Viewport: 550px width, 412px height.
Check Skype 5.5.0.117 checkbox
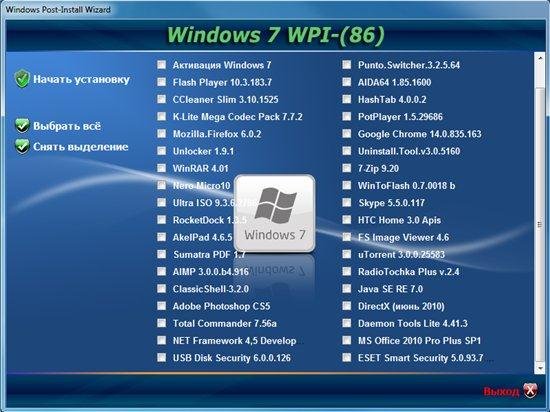[347, 202]
